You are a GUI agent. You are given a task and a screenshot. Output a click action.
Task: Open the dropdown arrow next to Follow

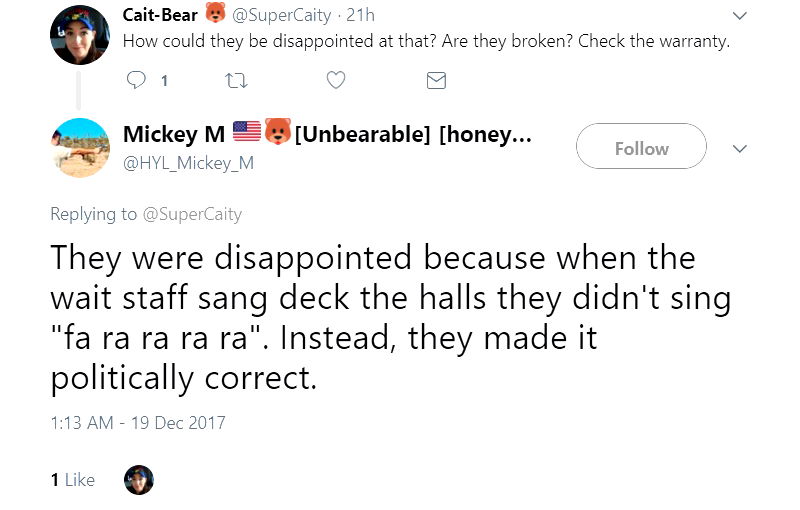tap(740, 148)
